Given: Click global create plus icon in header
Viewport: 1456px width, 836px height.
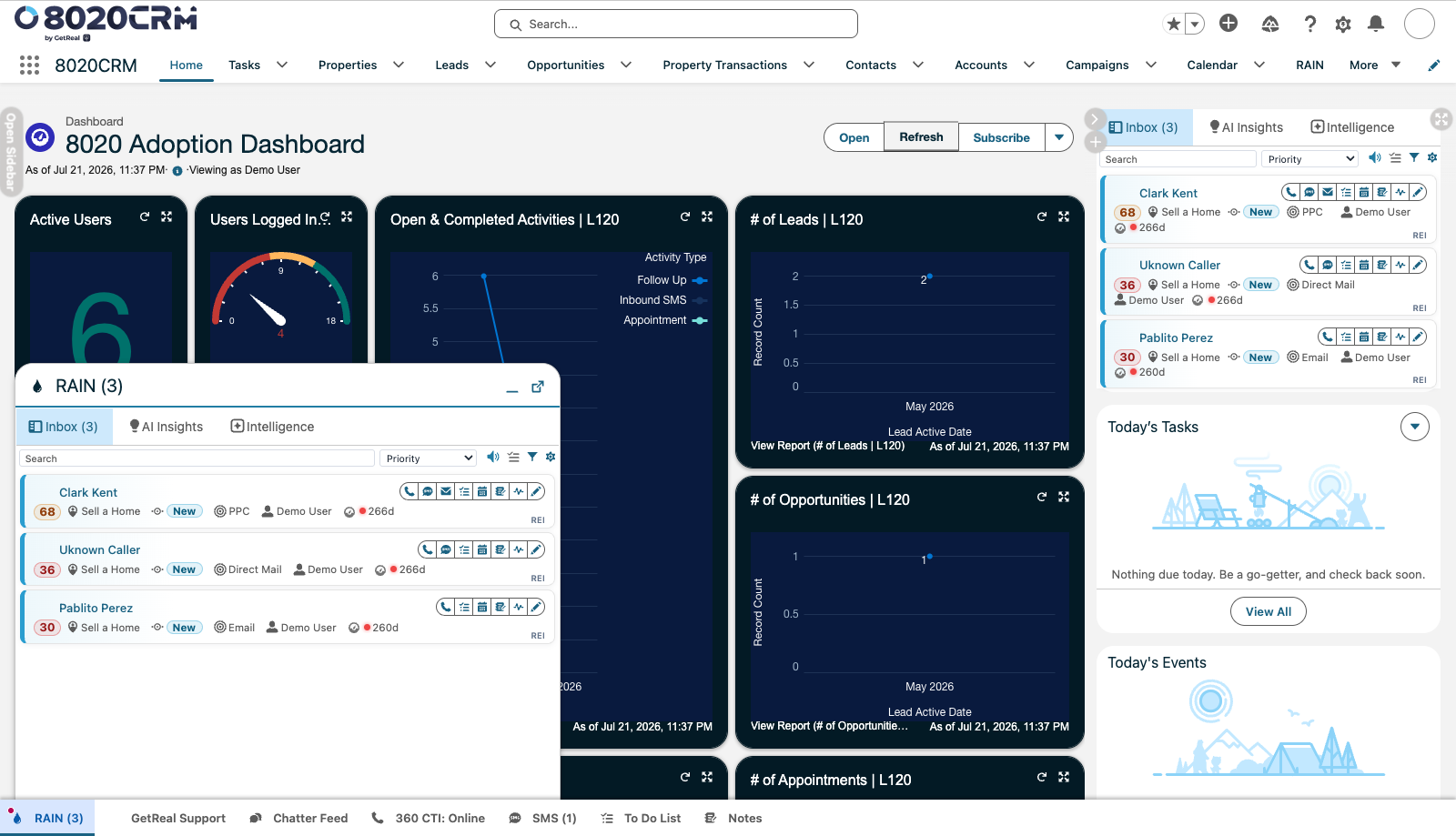Looking at the screenshot, I should 1228,24.
